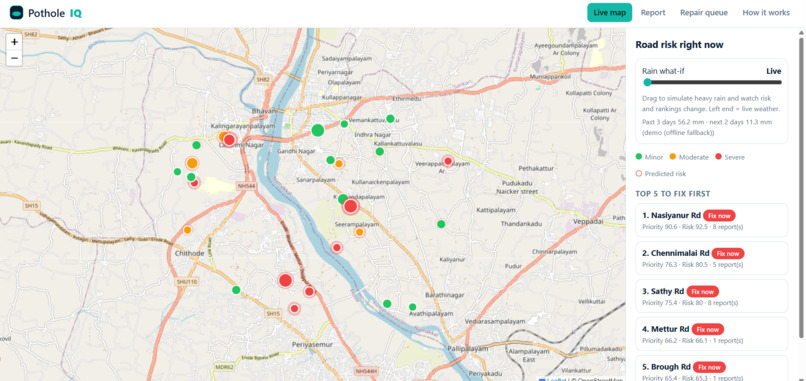This screenshot has width=806, height=381.
Task: Click orange marker beside Kalingarayanpalayam label
Action: pos(223,137)
